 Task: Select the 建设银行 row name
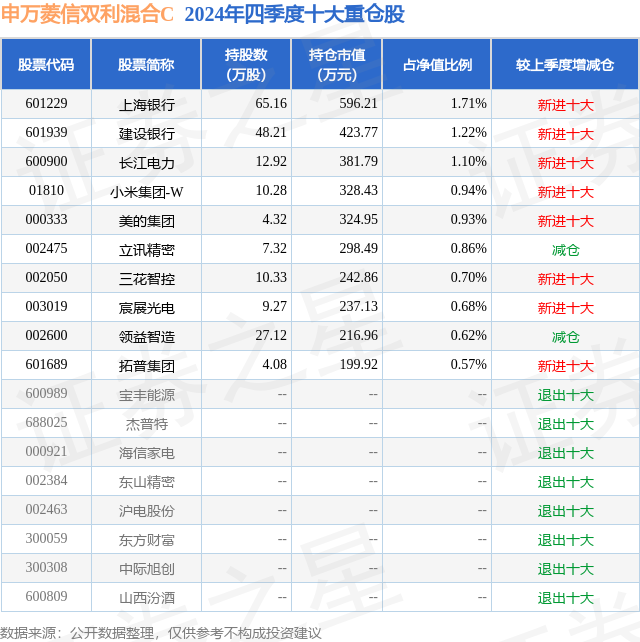(147, 134)
